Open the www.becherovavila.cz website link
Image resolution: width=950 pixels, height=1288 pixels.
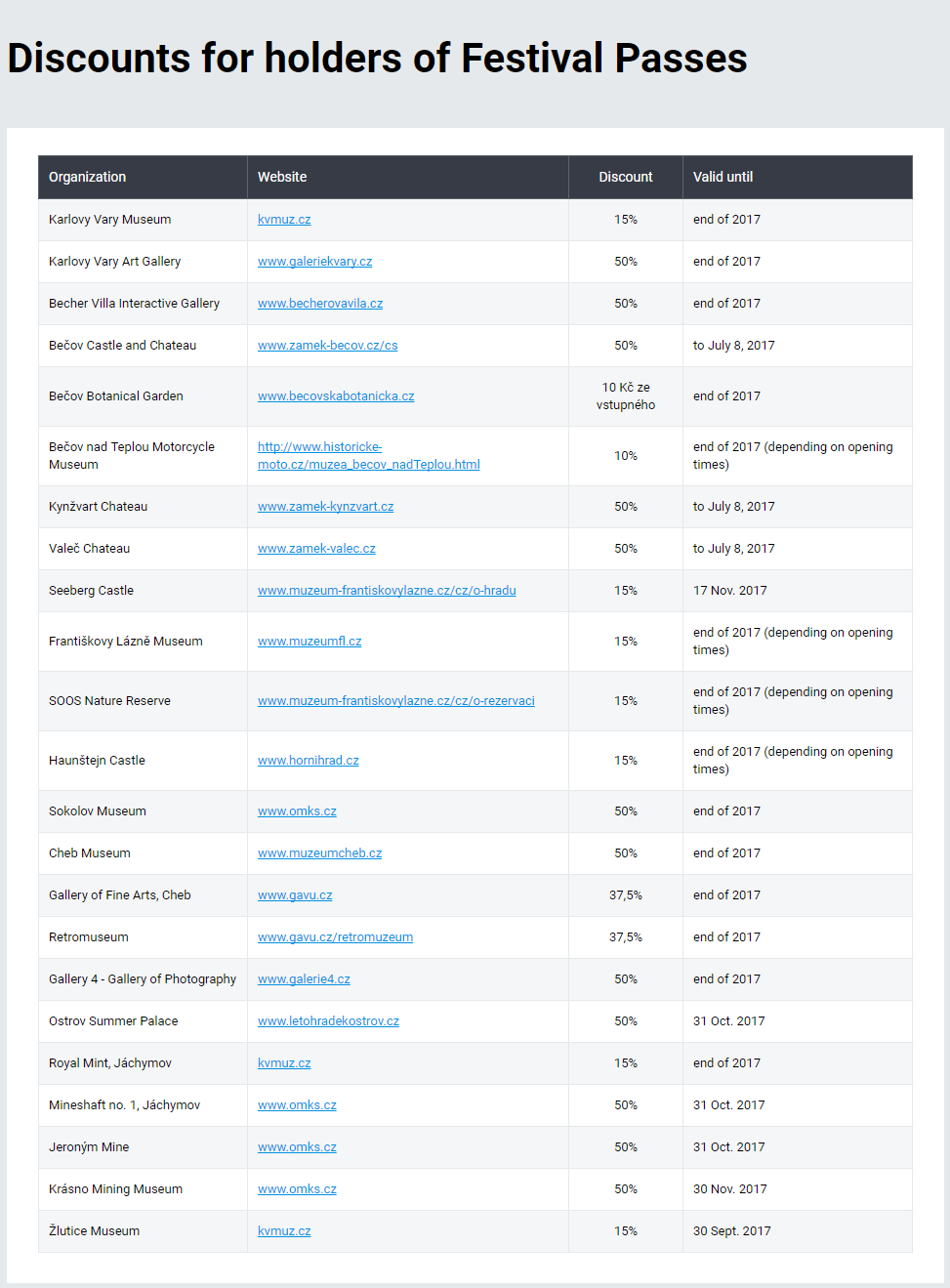pos(319,304)
